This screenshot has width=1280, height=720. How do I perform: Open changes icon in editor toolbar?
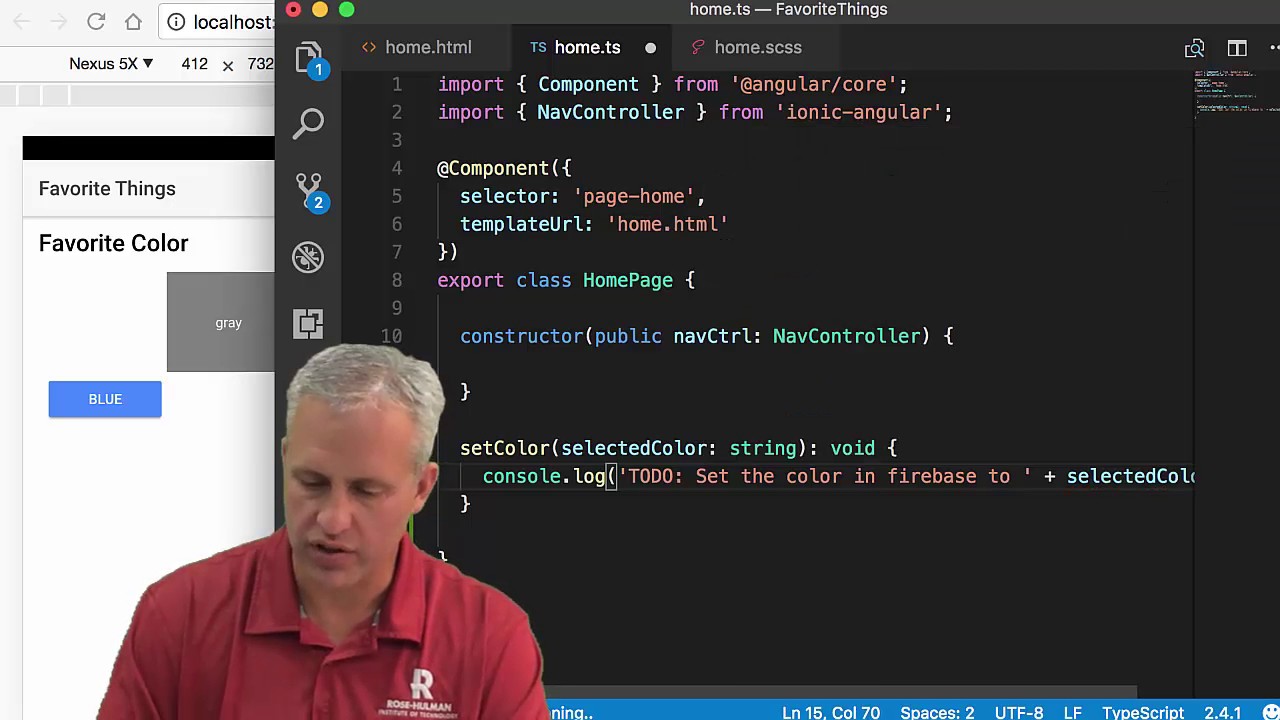coord(1194,48)
